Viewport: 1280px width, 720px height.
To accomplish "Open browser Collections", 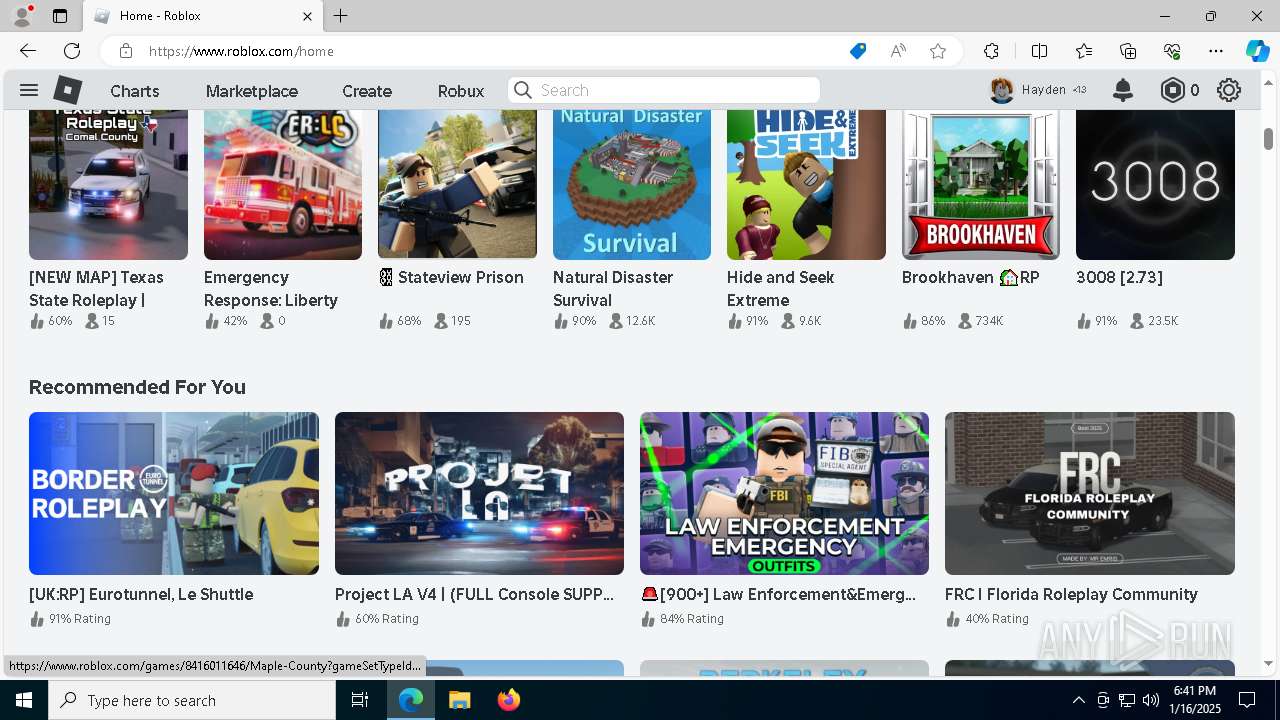I will [1128, 51].
